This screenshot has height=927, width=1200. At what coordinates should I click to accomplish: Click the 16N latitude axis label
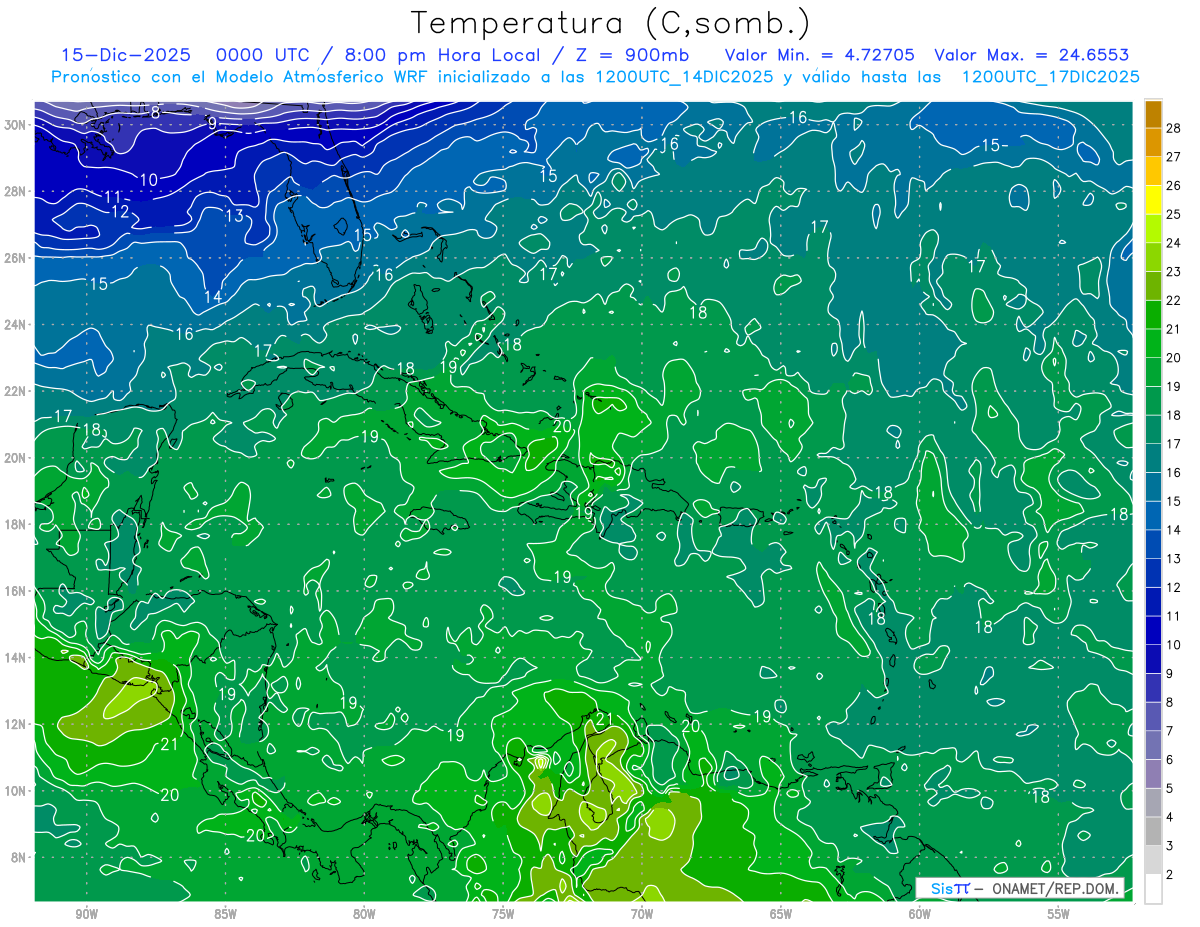[x=15, y=591]
